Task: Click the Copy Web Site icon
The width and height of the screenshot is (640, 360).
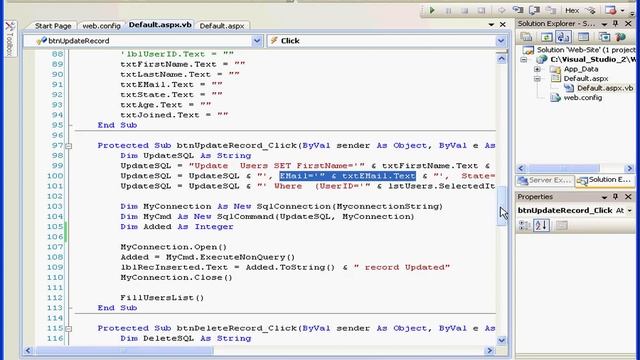Action: (604, 37)
